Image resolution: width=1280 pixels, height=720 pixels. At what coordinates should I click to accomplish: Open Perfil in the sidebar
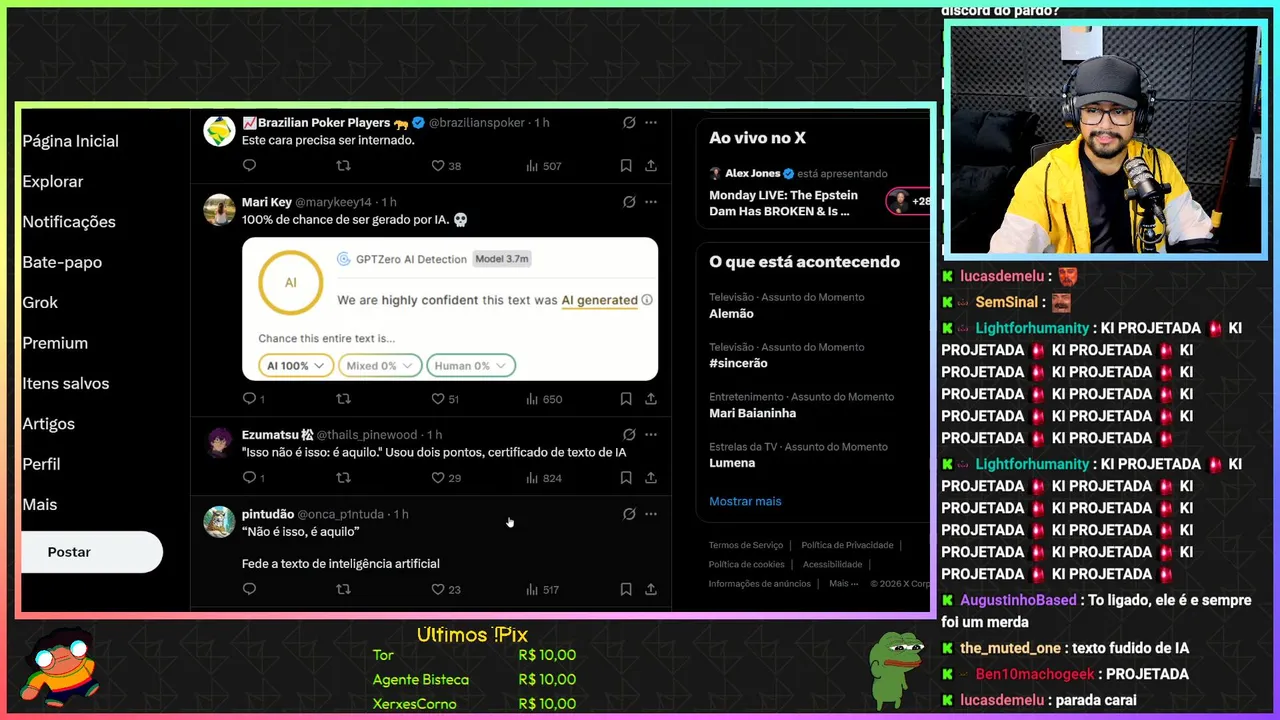(41, 464)
